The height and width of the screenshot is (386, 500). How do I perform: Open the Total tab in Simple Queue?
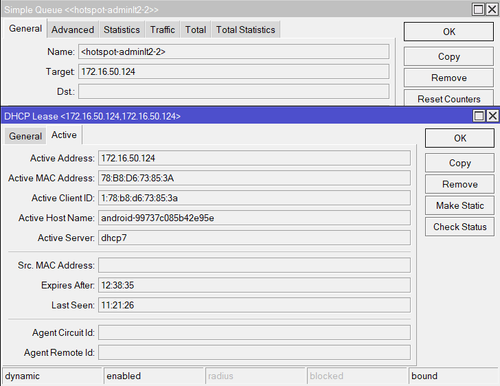tap(196, 30)
